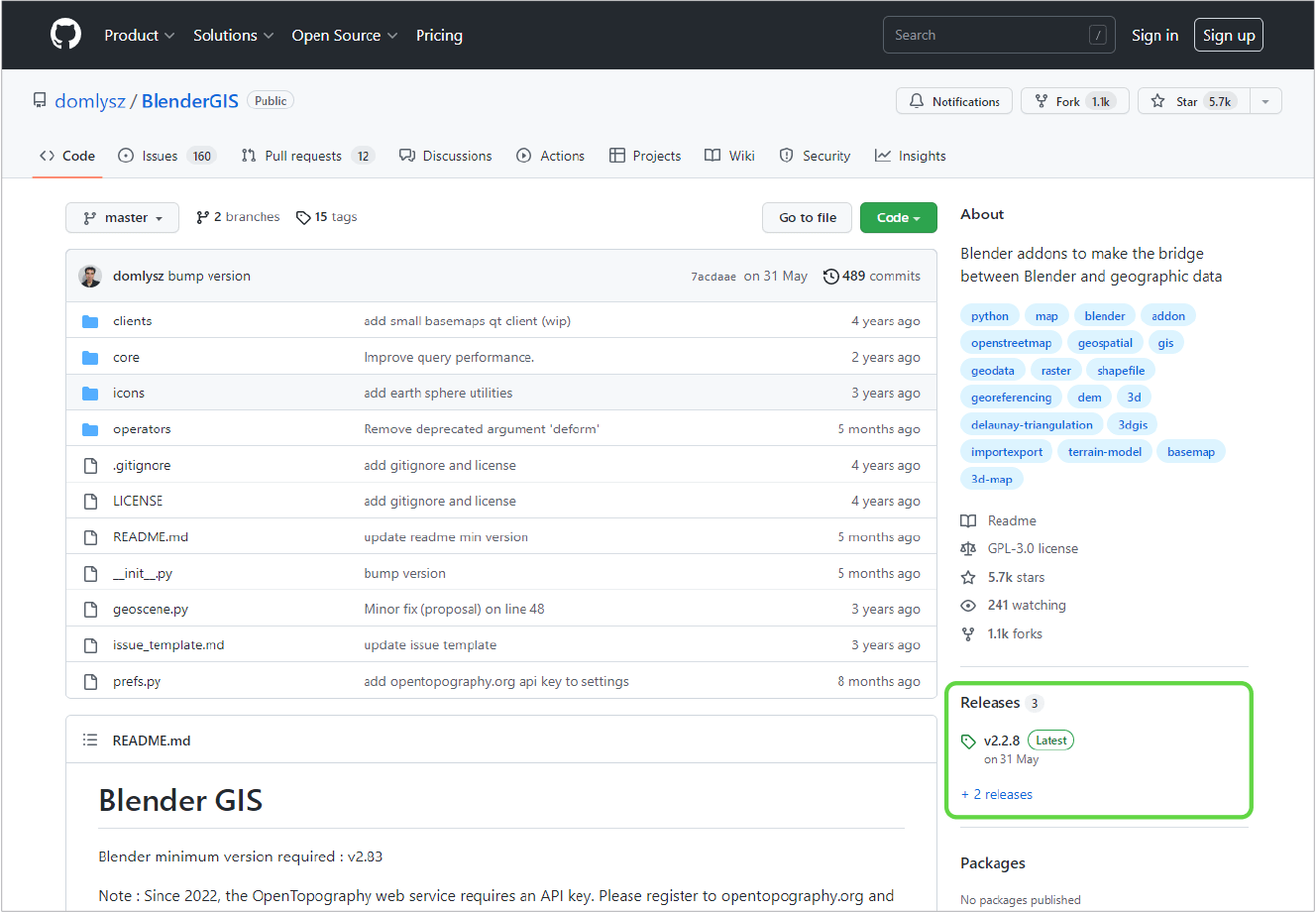Click the Notifications button
1316x912 pixels.
click(954, 101)
